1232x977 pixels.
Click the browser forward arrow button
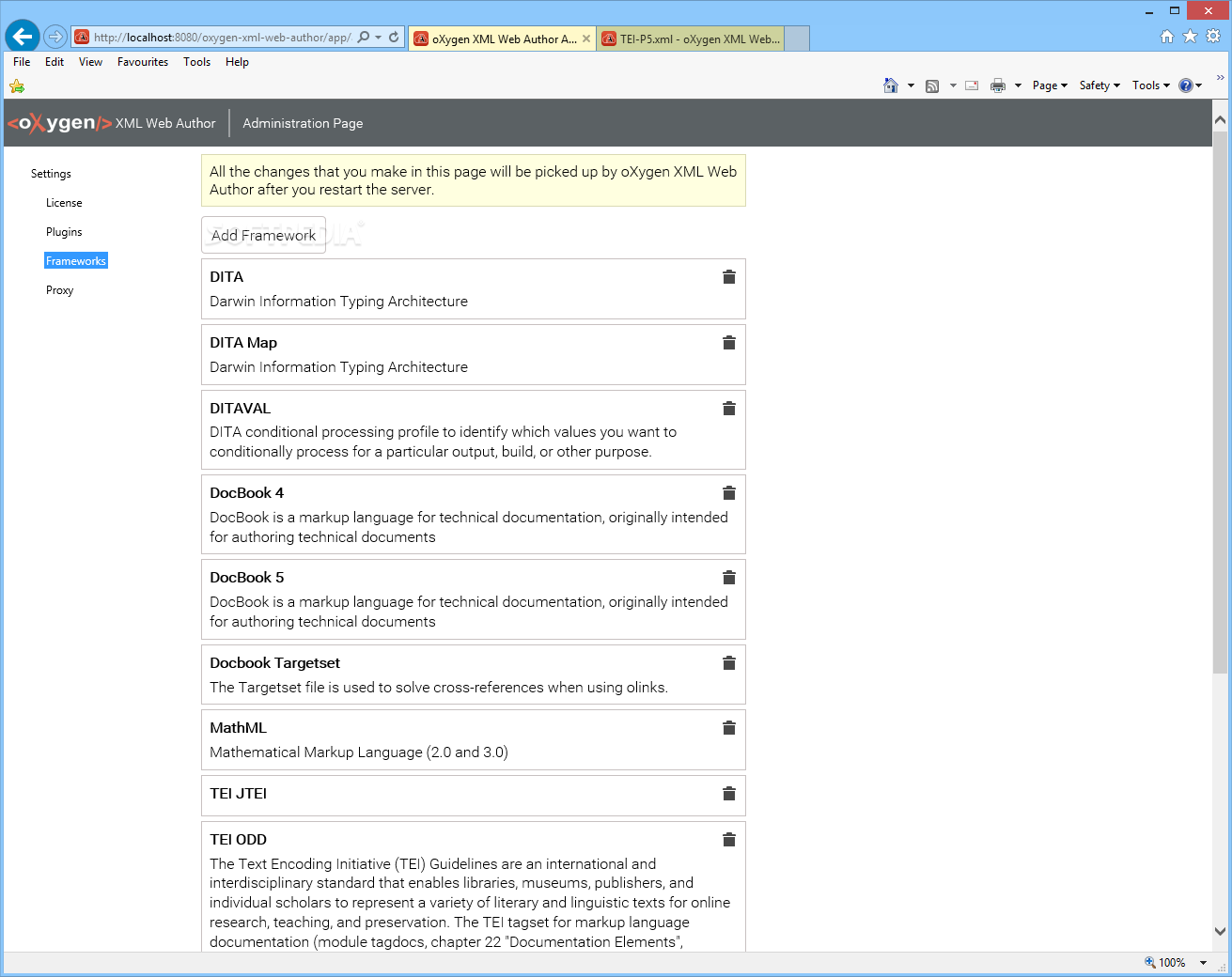[55, 37]
